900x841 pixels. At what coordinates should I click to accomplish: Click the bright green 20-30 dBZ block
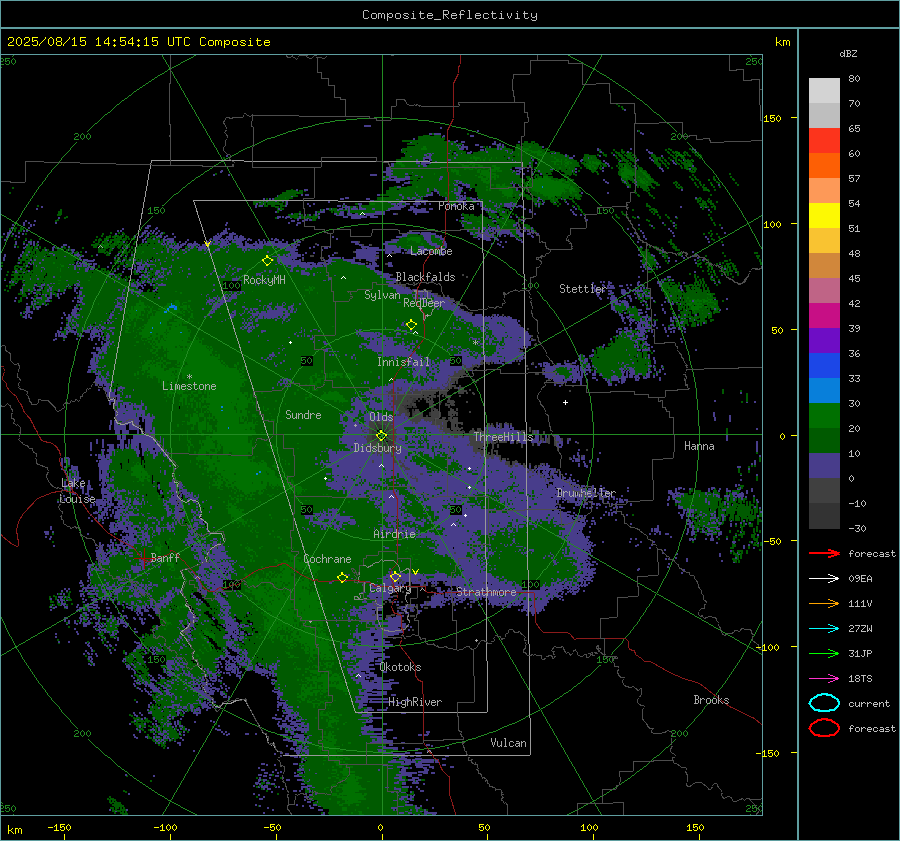824,416
